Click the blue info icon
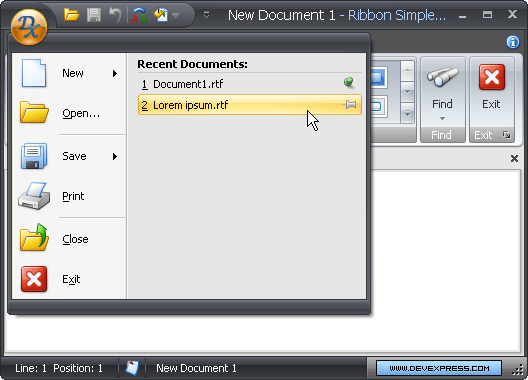 pyautogui.click(x=513, y=42)
